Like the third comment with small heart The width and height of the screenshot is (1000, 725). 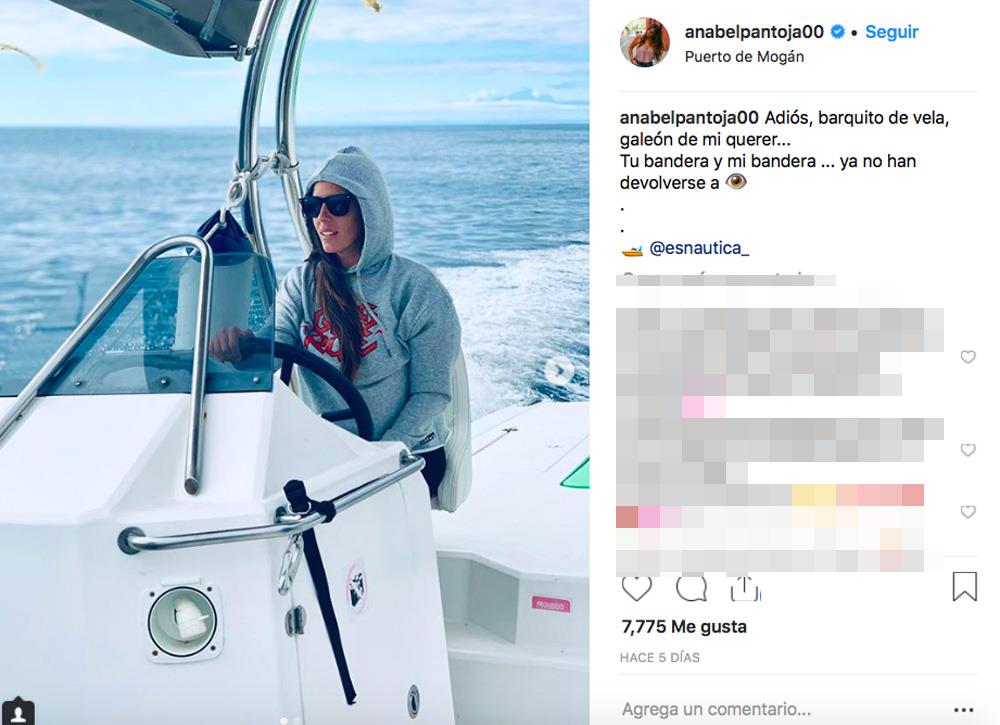968,512
